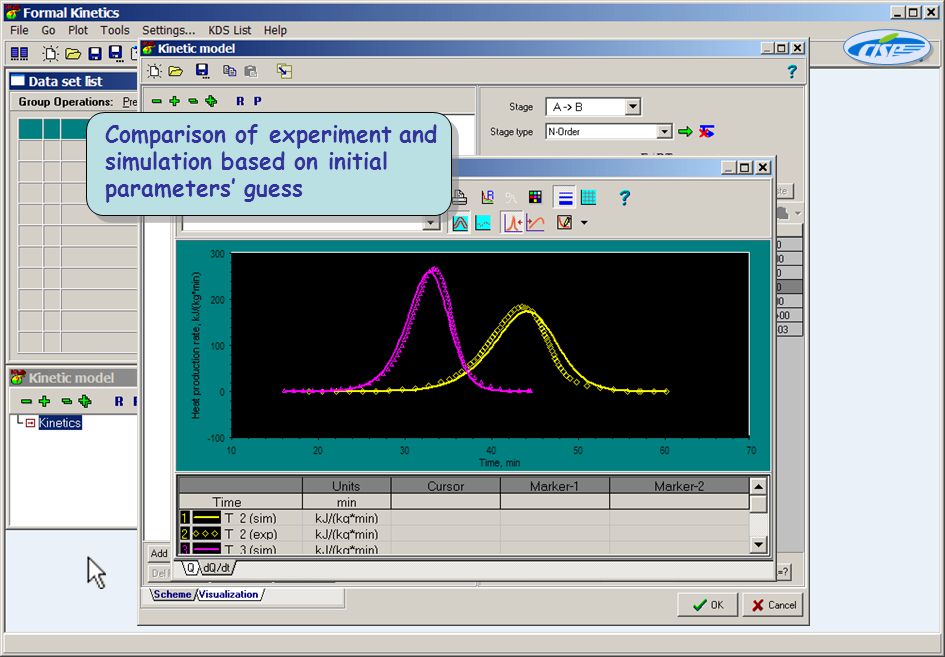Click the teal help question mark in plot window

(x=624, y=198)
